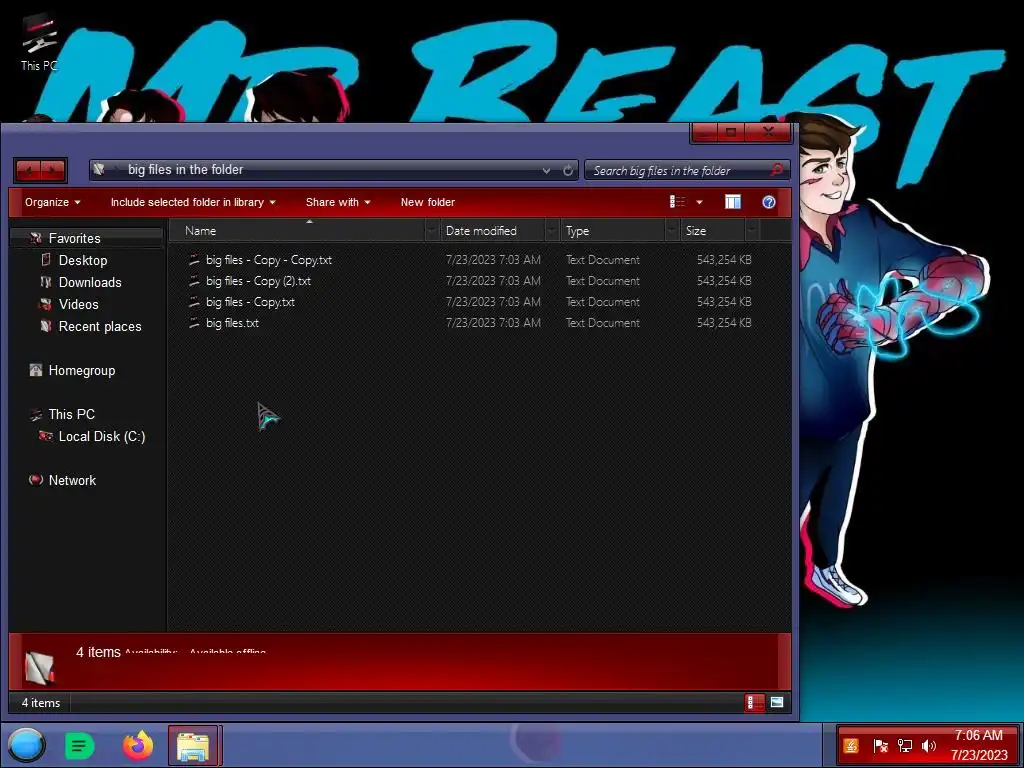This screenshot has width=1024, height=768.
Task: Toggle the preview pane icon
Action: coord(733,202)
